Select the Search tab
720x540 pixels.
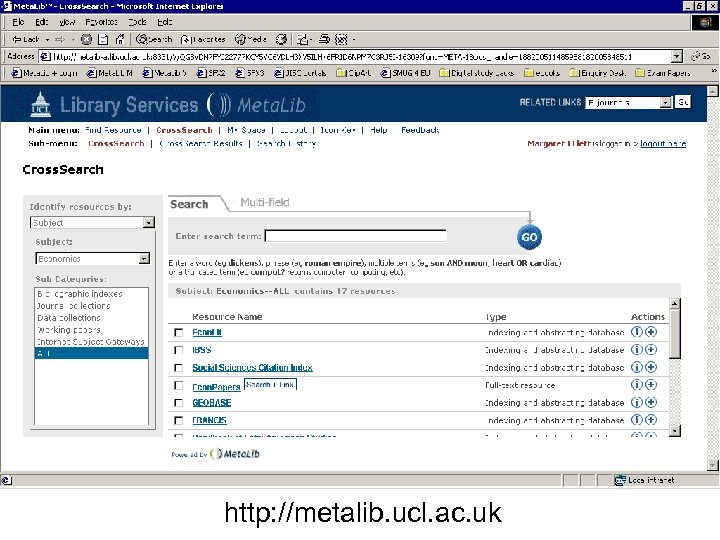[189, 204]
